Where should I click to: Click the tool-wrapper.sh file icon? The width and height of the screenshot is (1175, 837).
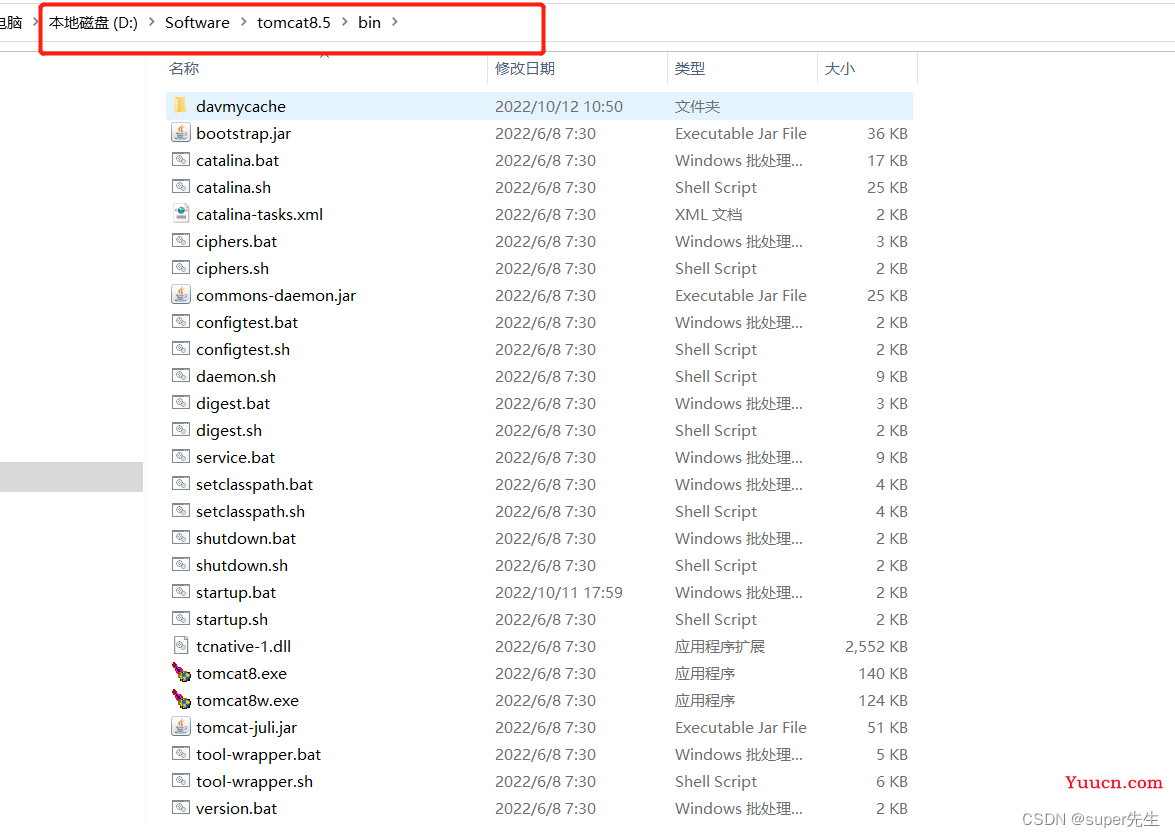click(x=181, y=780)
